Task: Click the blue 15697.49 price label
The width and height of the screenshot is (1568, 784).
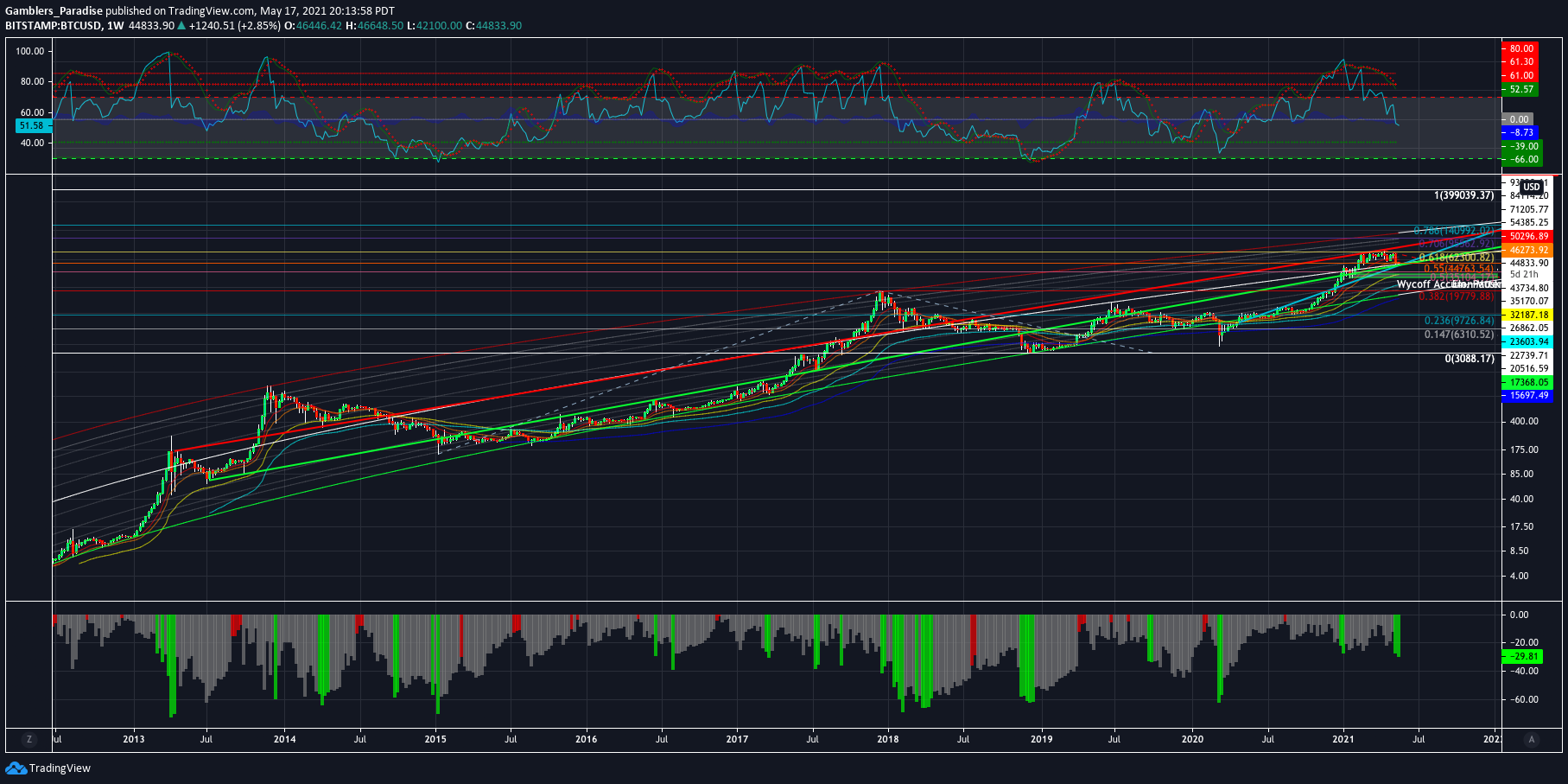Action: click(x=1527, y=395)
